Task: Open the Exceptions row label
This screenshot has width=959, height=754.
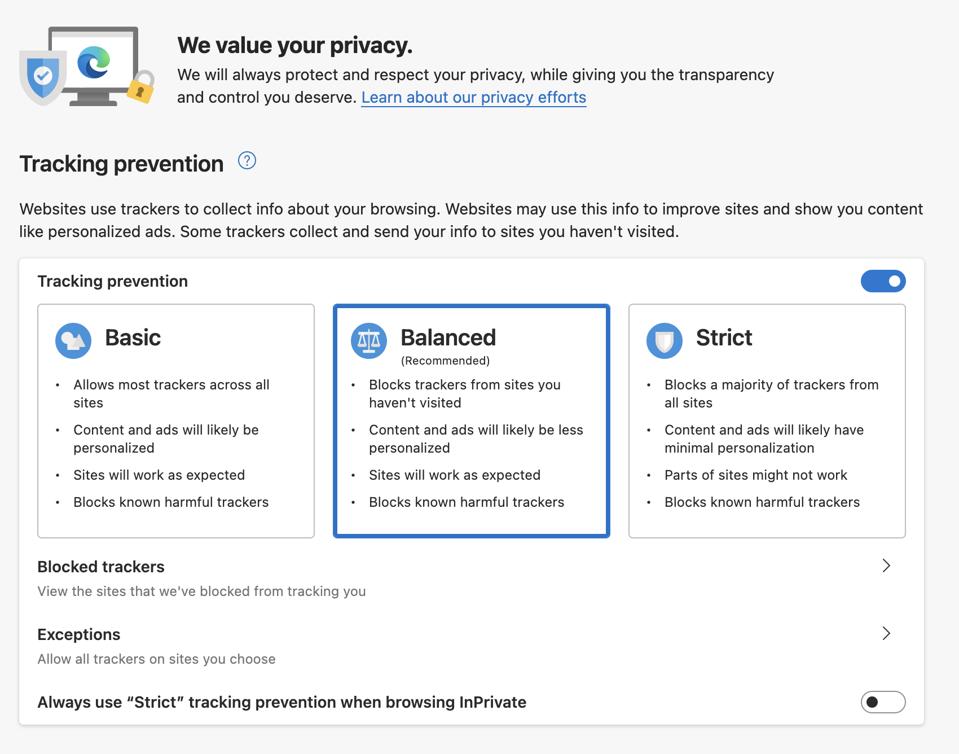Action: coord(79,635)
